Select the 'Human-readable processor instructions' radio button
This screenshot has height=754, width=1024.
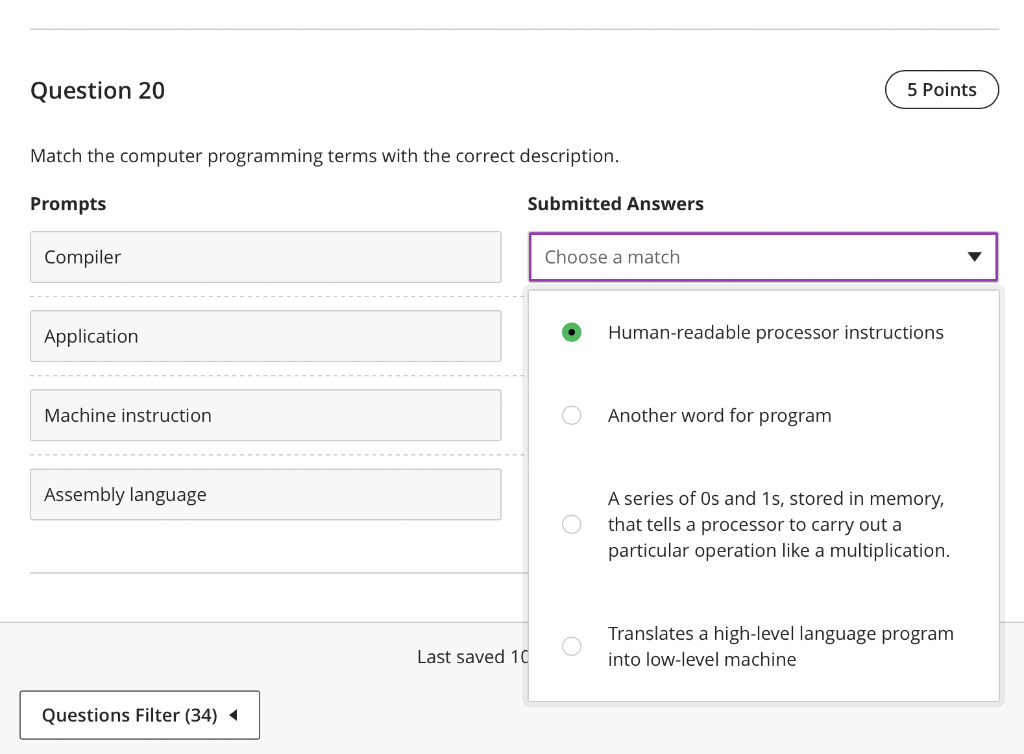571,332
